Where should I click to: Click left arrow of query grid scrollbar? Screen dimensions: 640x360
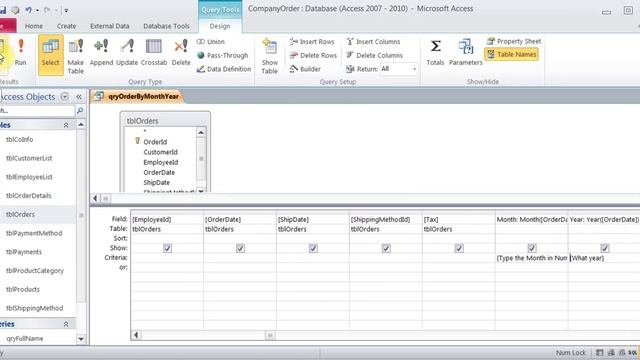pyautogui.click(x=136, y=335)
